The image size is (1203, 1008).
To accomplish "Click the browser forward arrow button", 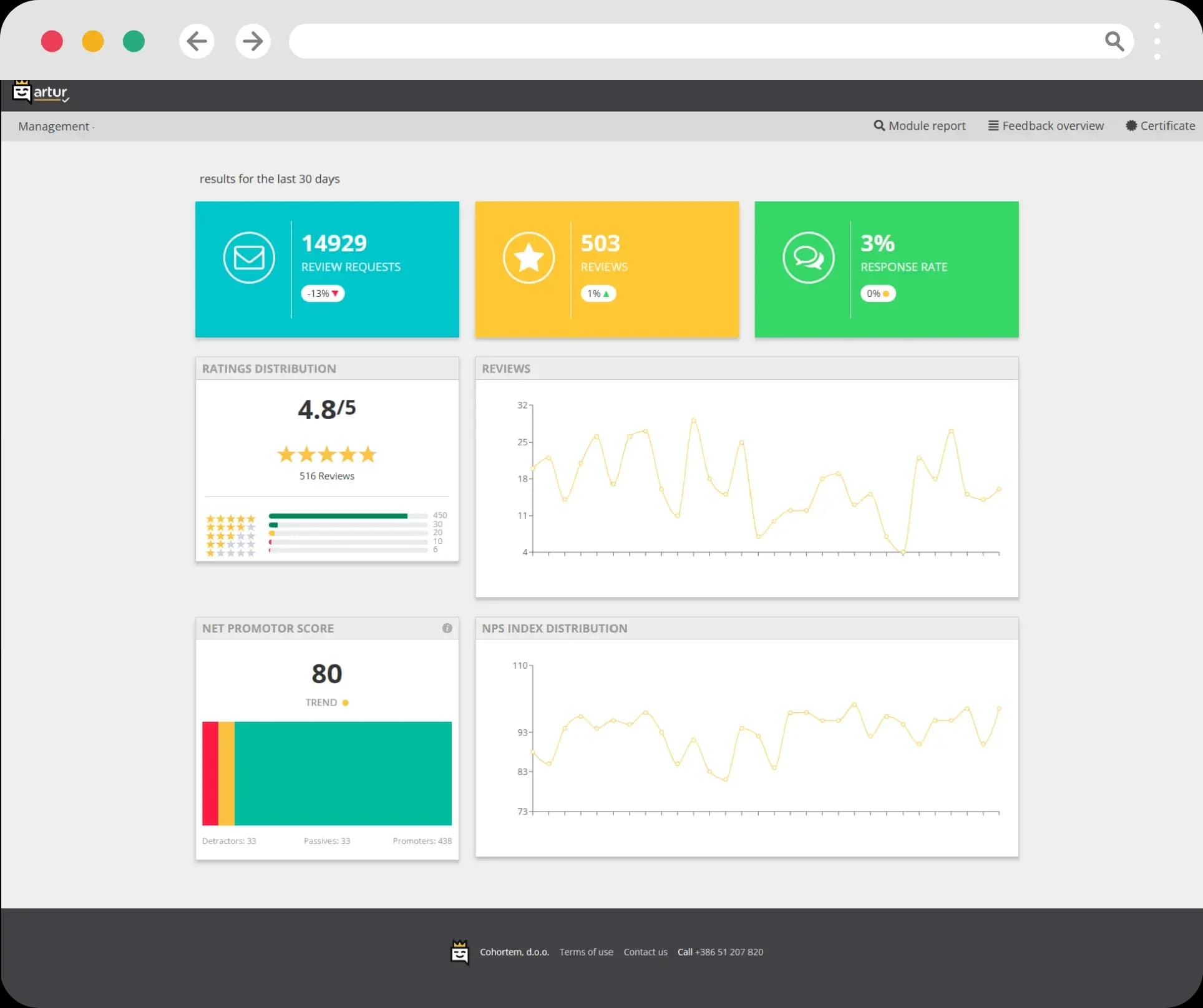I will click(253, 41).
